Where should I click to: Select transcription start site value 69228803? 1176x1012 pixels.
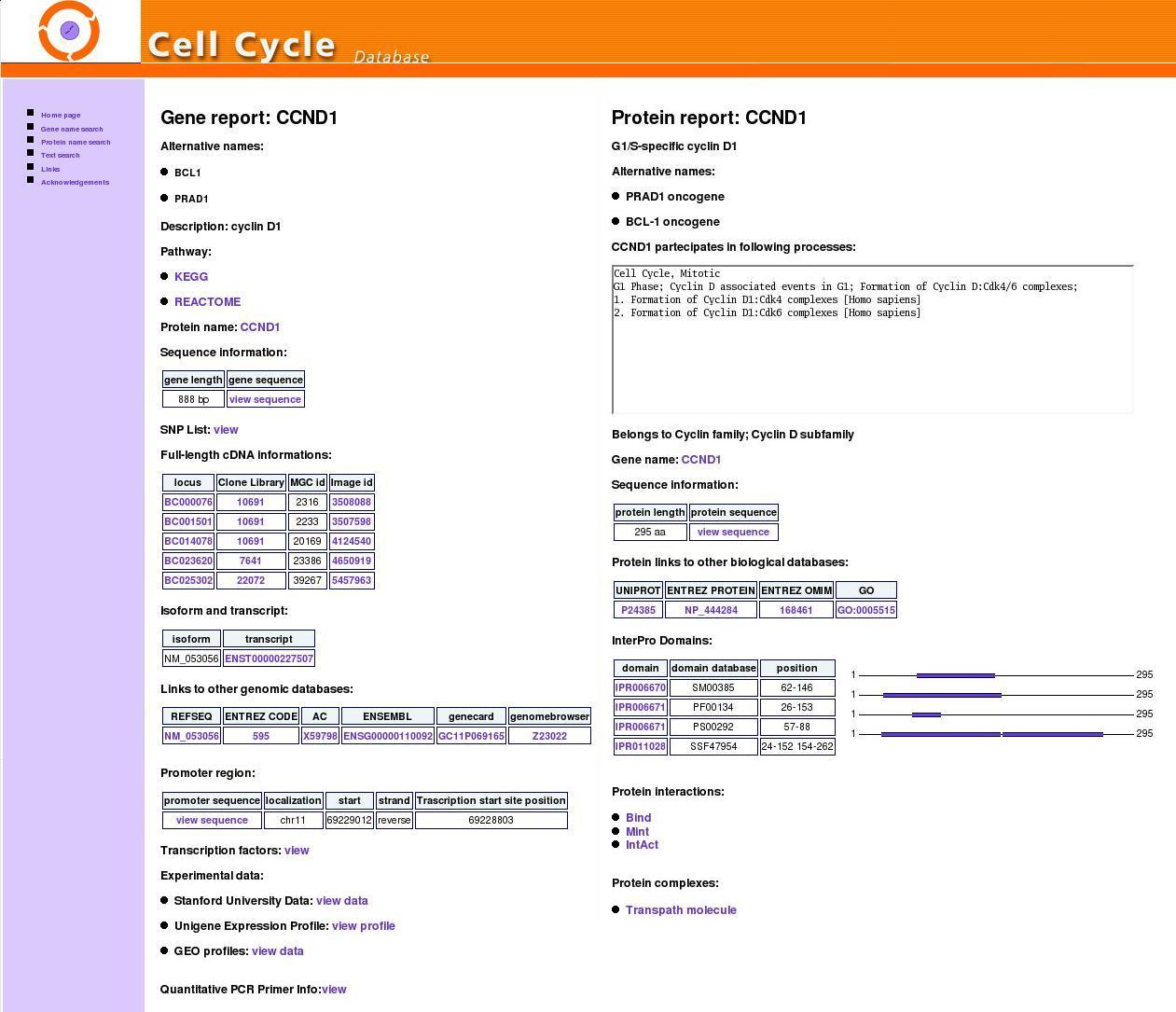point(491,821)
